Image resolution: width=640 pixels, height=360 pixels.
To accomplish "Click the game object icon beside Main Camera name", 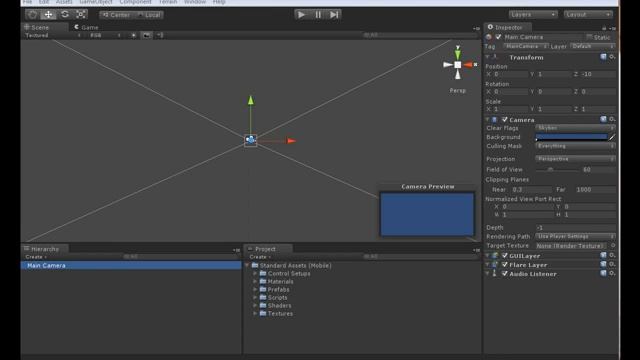I will [x=489, y=37].
